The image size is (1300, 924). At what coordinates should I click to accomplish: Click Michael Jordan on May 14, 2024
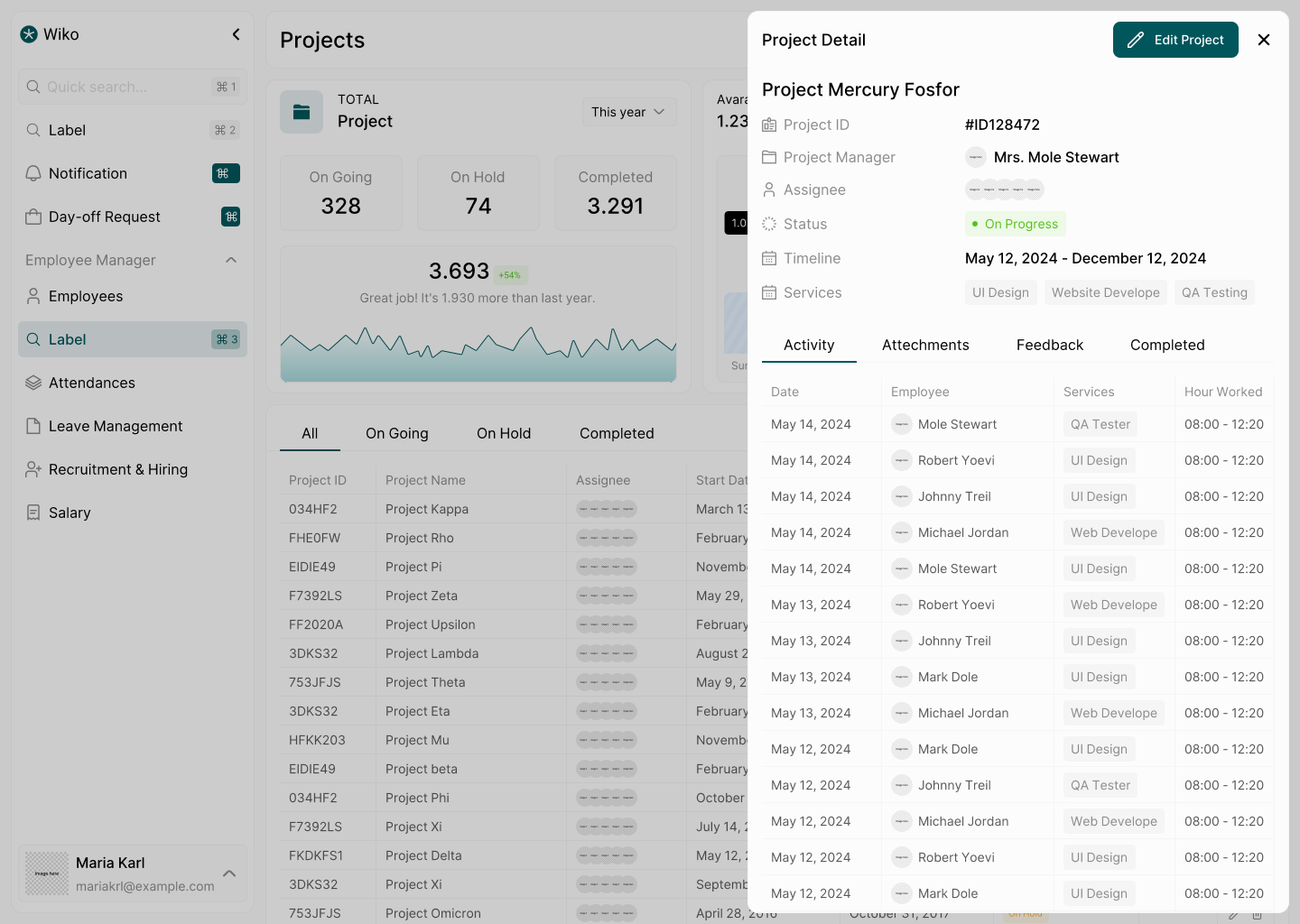coord(963,532)
